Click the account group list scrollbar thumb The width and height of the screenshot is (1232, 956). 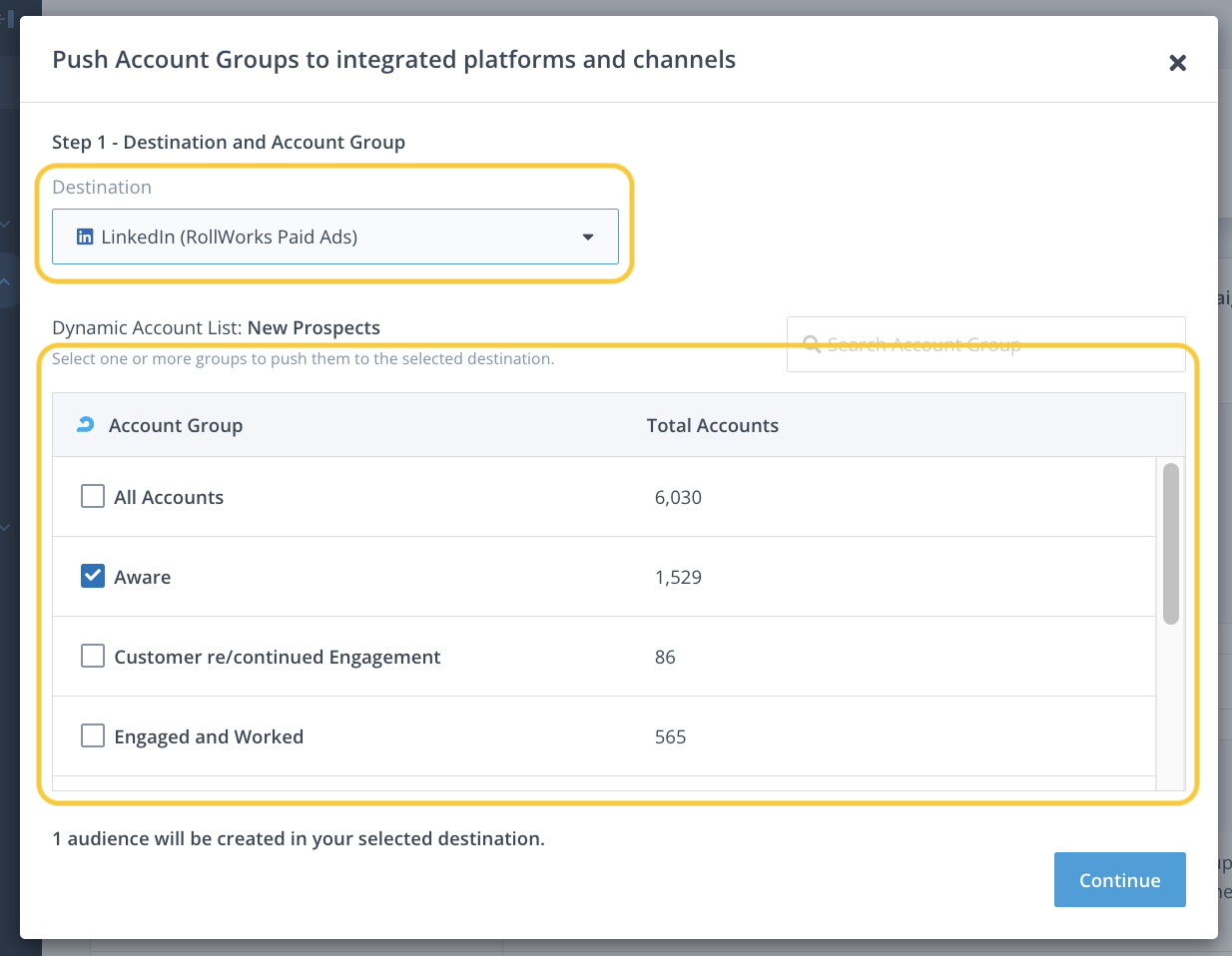1171,544
